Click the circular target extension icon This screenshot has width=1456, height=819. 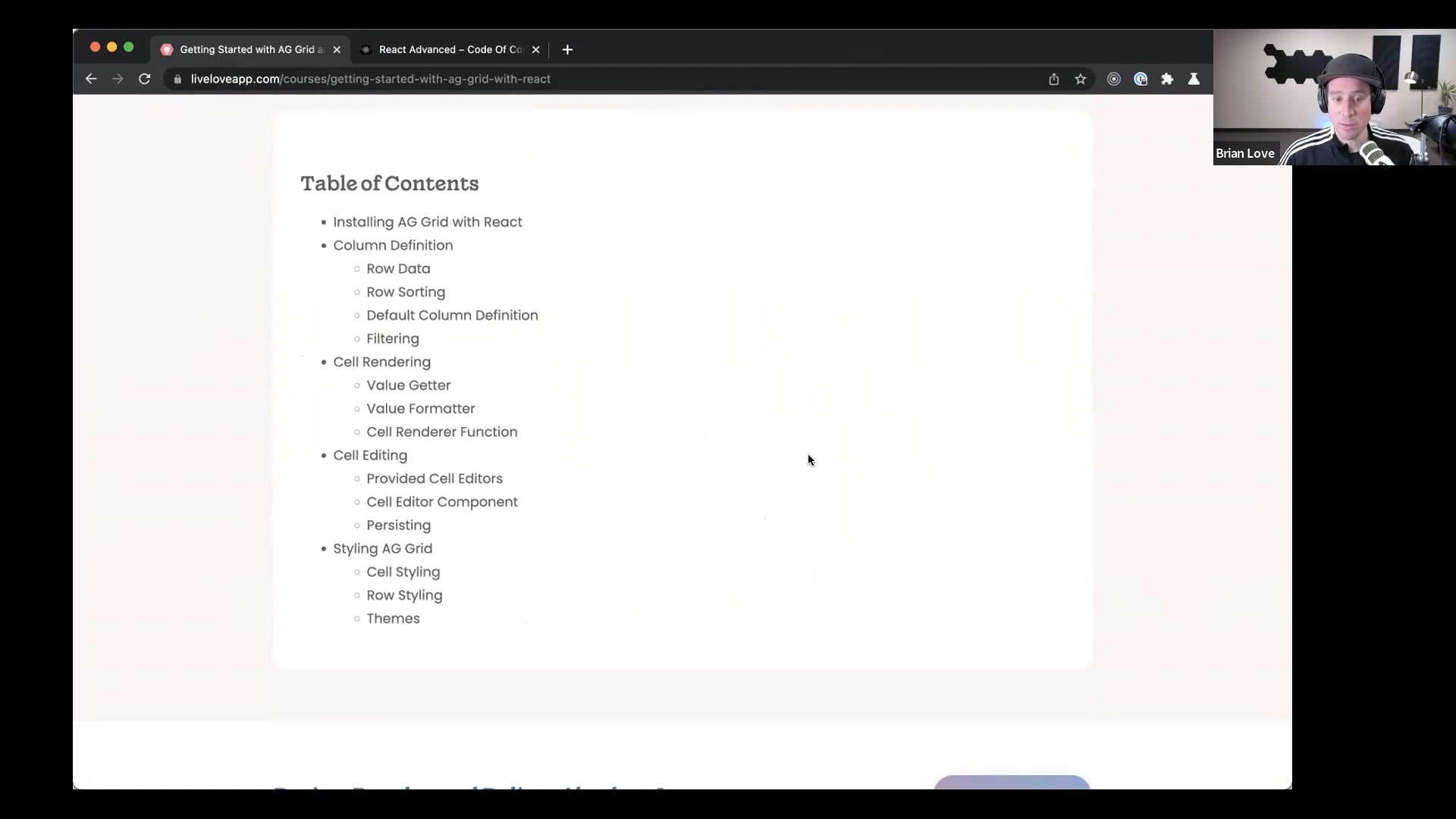coord(1113,79)
